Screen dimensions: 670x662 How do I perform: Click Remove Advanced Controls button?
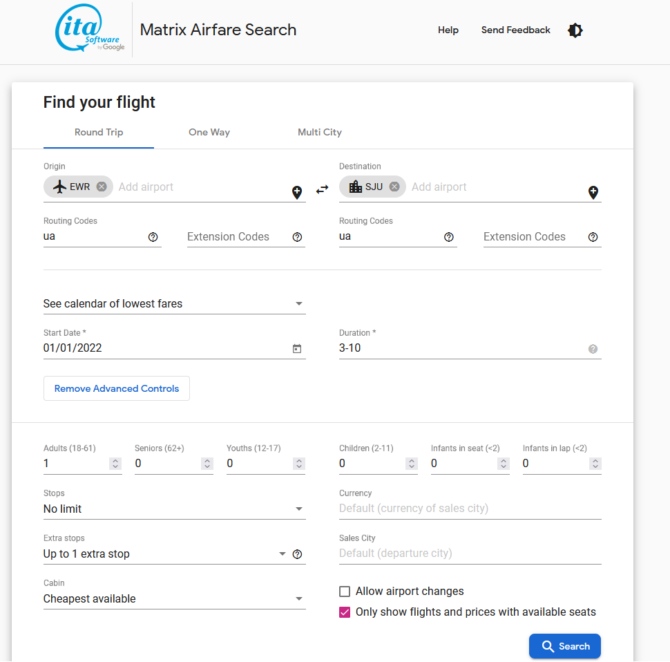point(117,388)
